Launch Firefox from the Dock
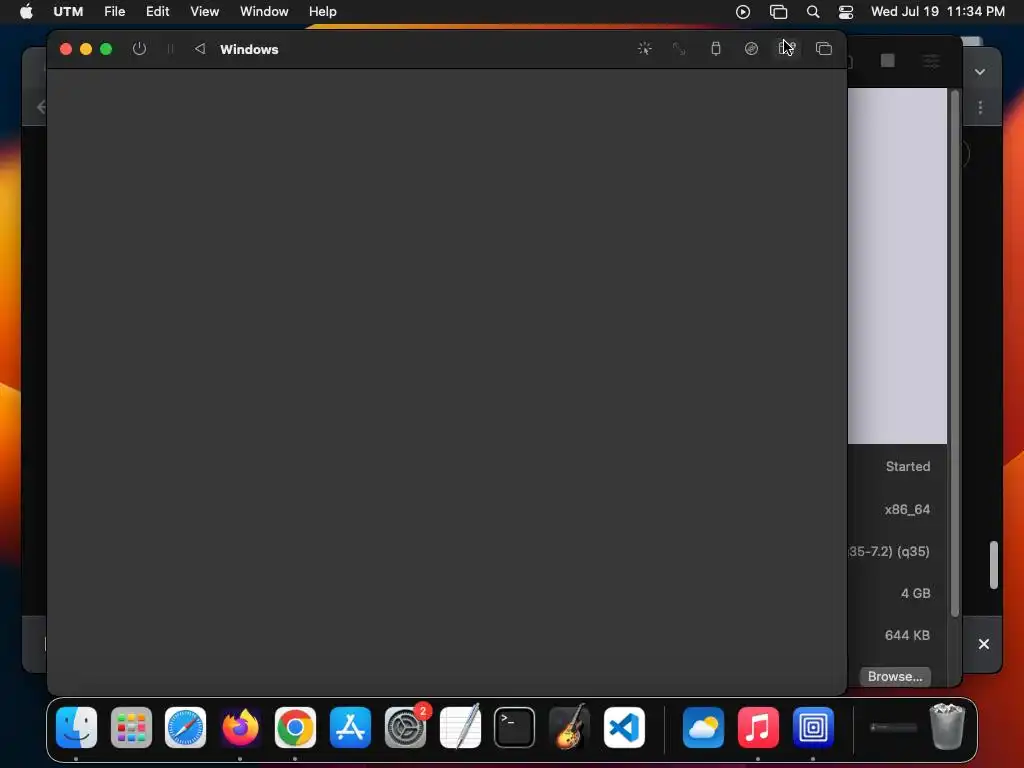The image size is (1024, 768). click(240, 728)
